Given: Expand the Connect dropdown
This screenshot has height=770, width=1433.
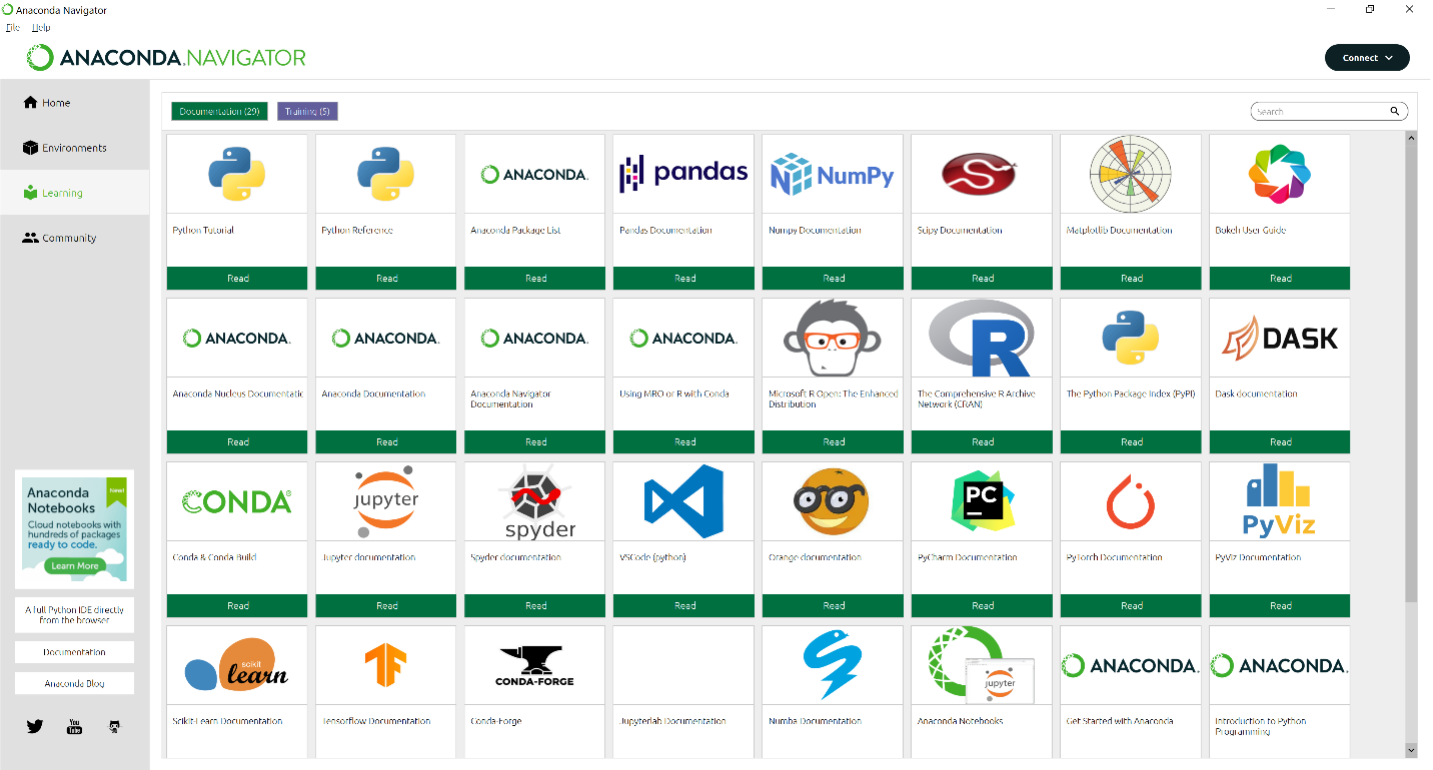Looking at the screenshot, I should tap(1367, 58).
